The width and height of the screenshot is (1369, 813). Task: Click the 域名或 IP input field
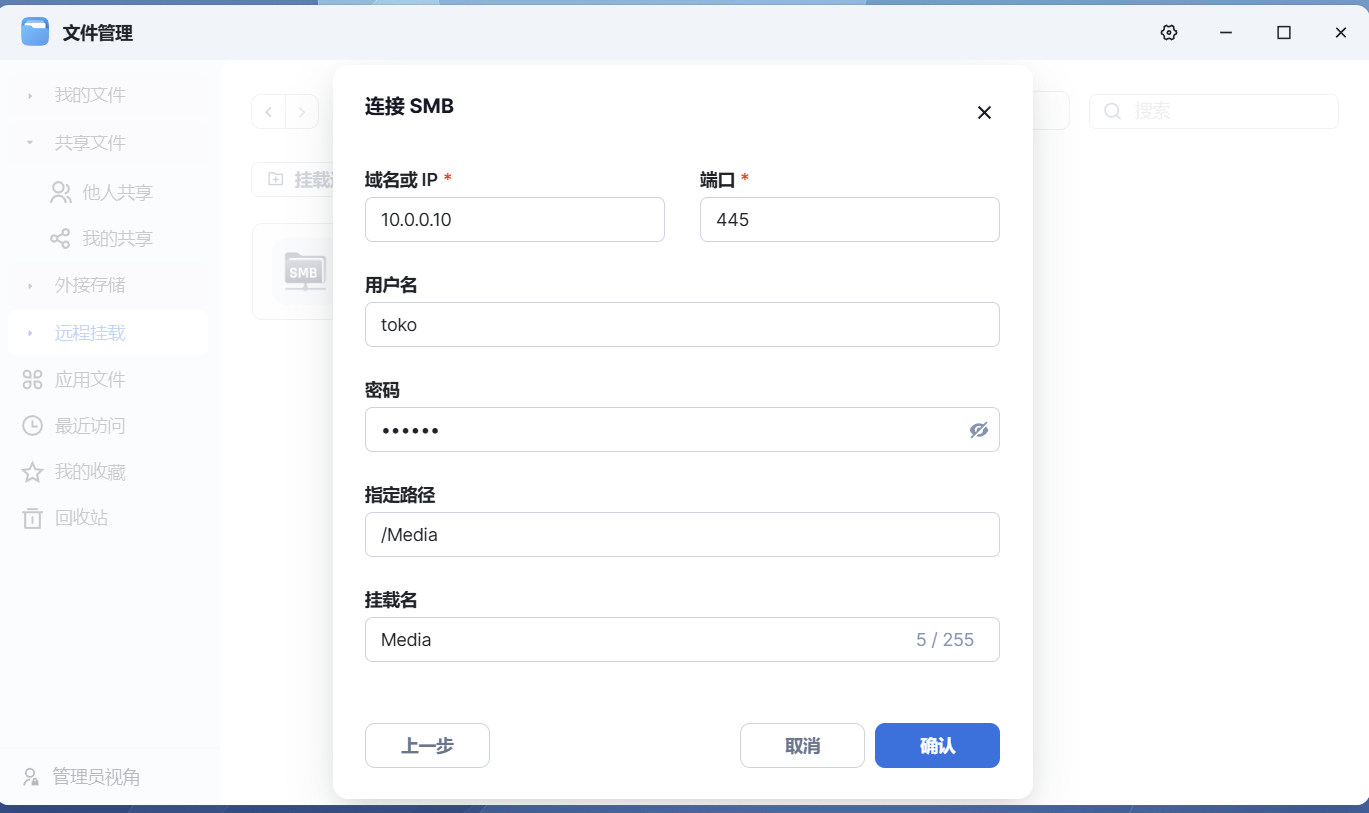514,219
